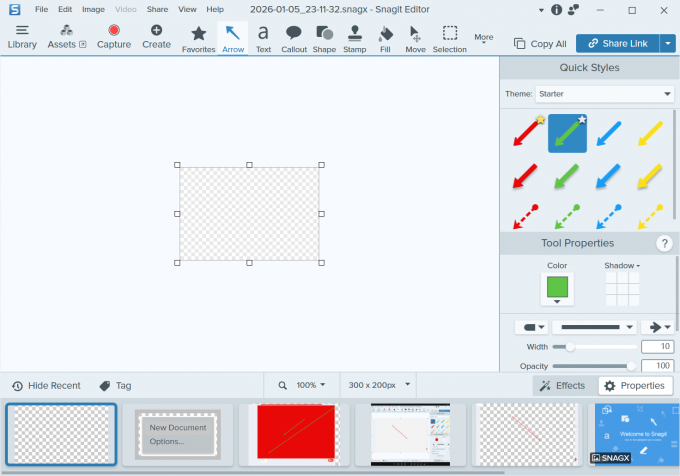Select the New Document Options thumbnail
Screen dimensions: 680x476
point(178,435)
